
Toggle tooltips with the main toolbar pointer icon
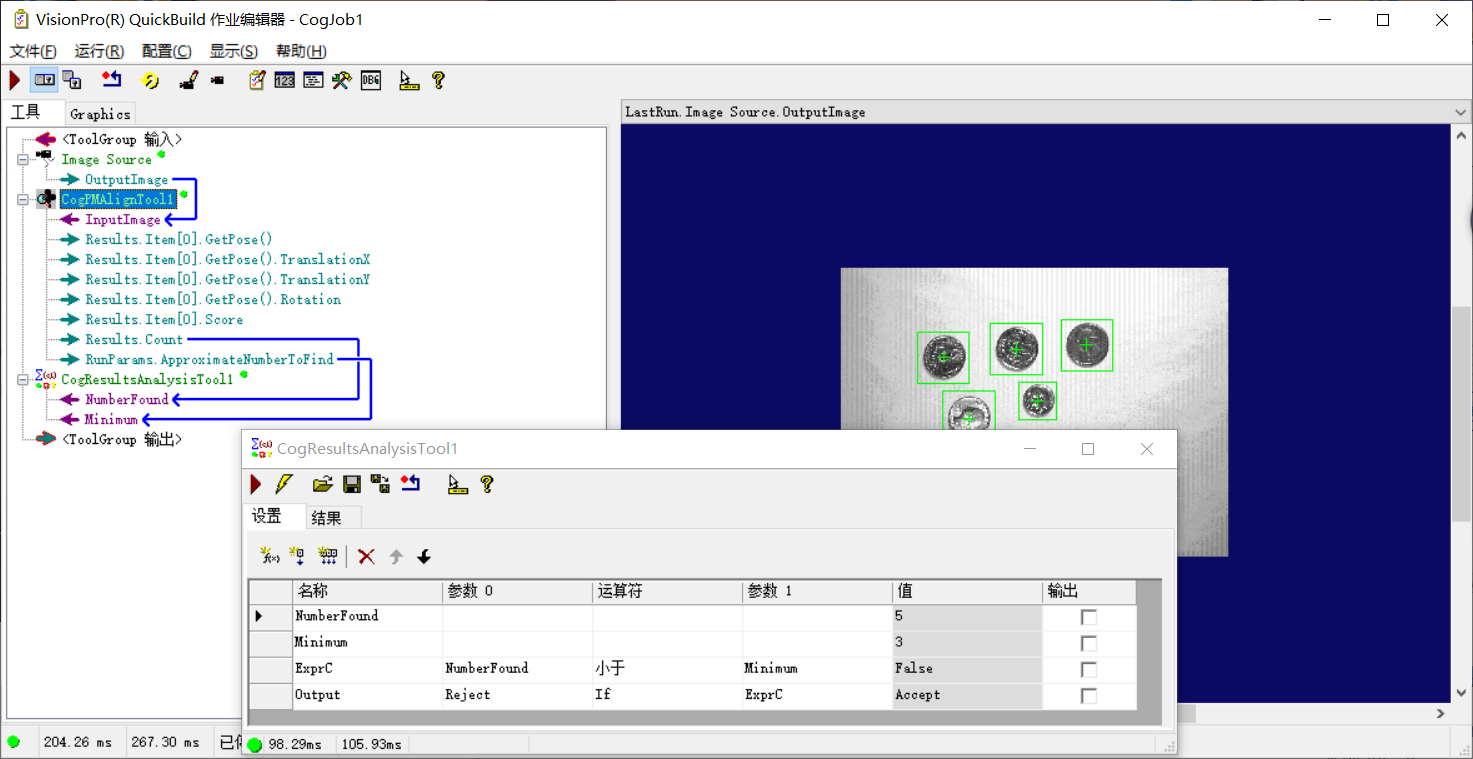(x=408, y=81)
